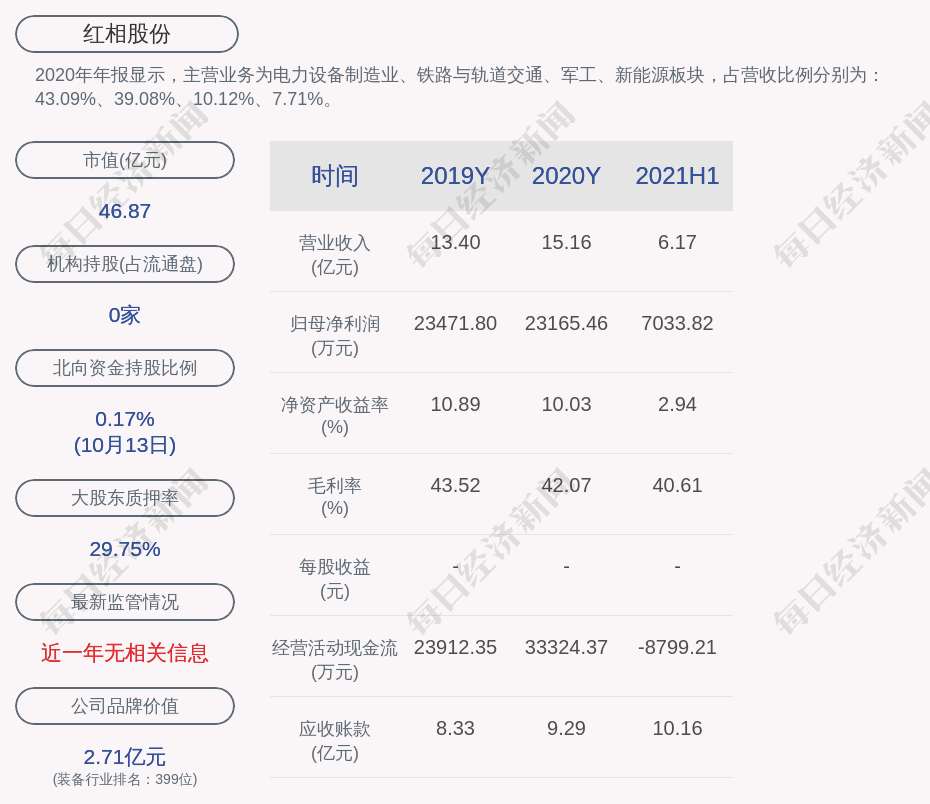Click the 大股东质押率 label pill

pyautogui.click(x=125, y=498)
